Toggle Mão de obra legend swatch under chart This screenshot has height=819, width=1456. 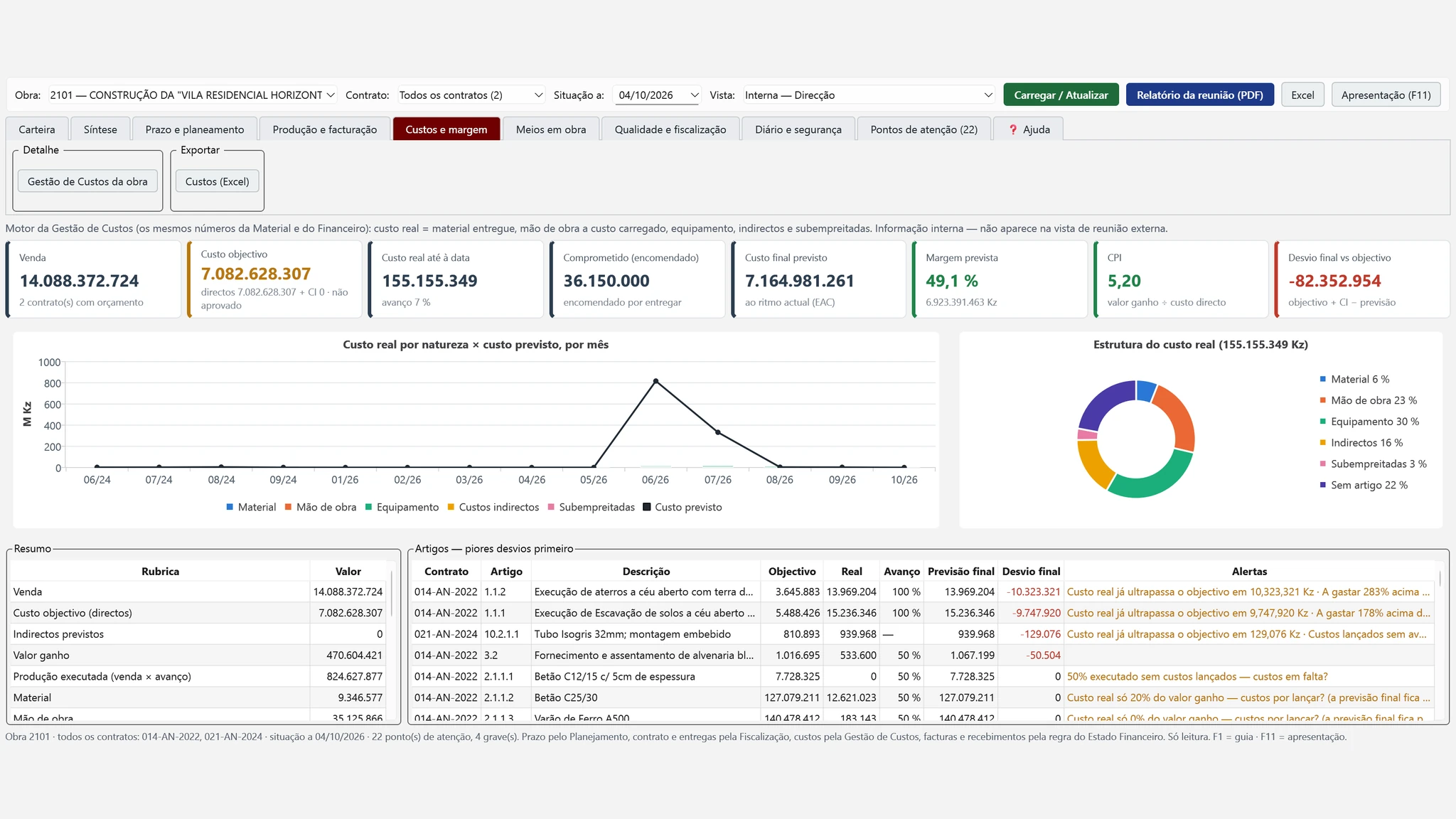coord(289,507)
